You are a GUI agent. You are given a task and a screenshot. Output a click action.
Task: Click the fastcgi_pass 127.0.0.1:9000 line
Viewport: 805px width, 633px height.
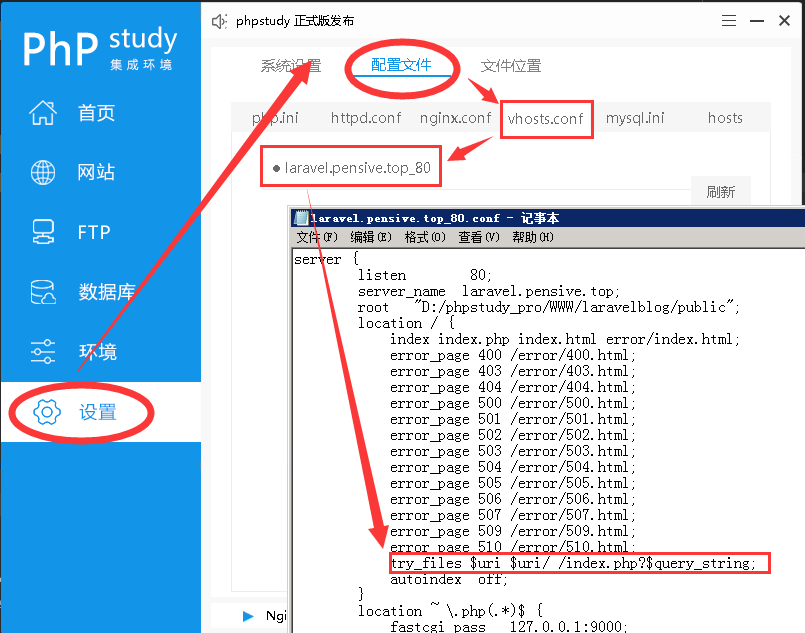(508, 626)
